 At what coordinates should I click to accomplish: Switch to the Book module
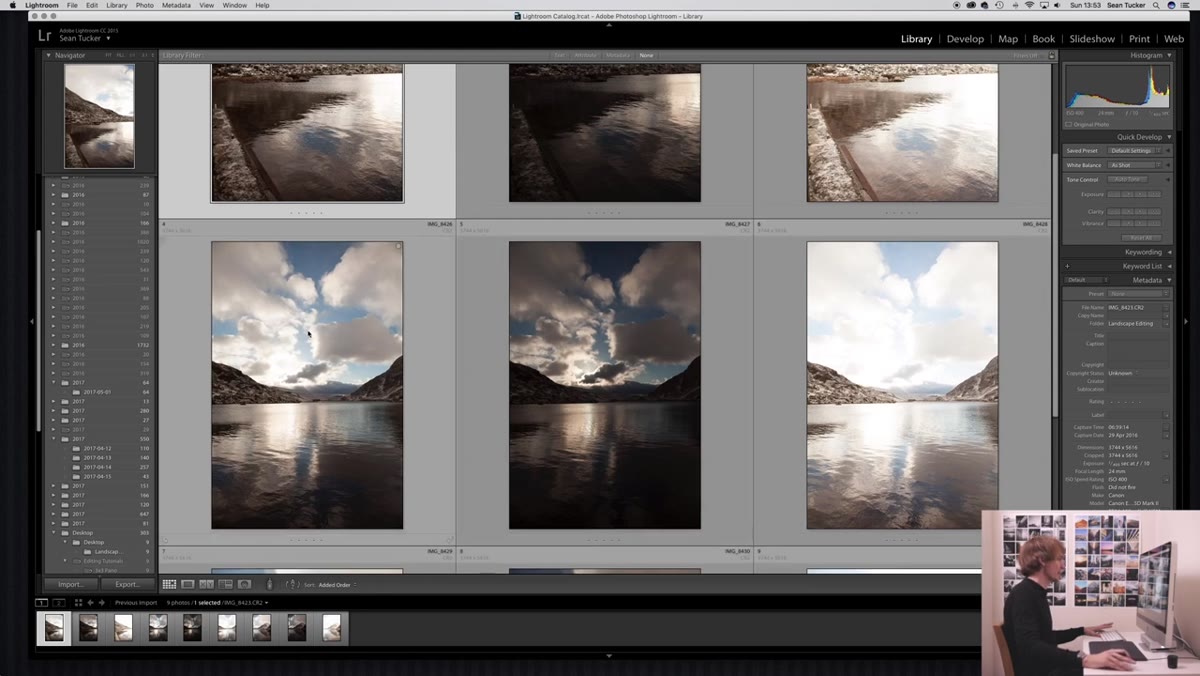coord(1044,39)
